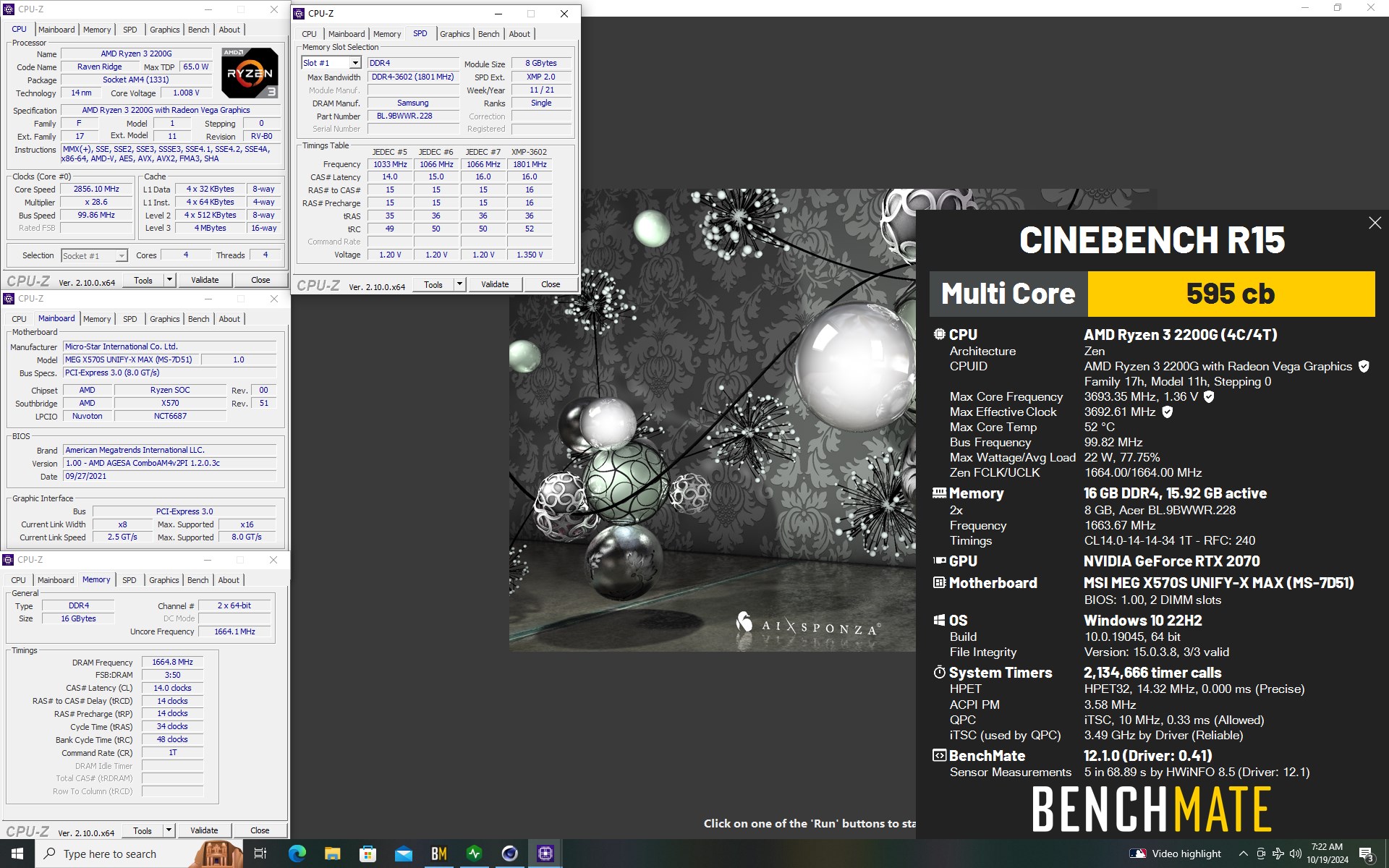Click the Video highlight MLB news icon

point(1138,854)
